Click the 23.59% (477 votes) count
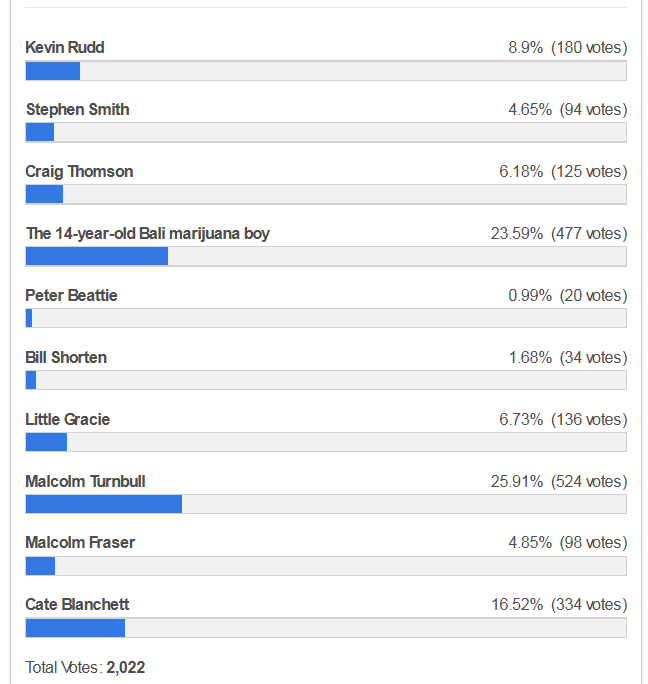 (x=559, y=234)
